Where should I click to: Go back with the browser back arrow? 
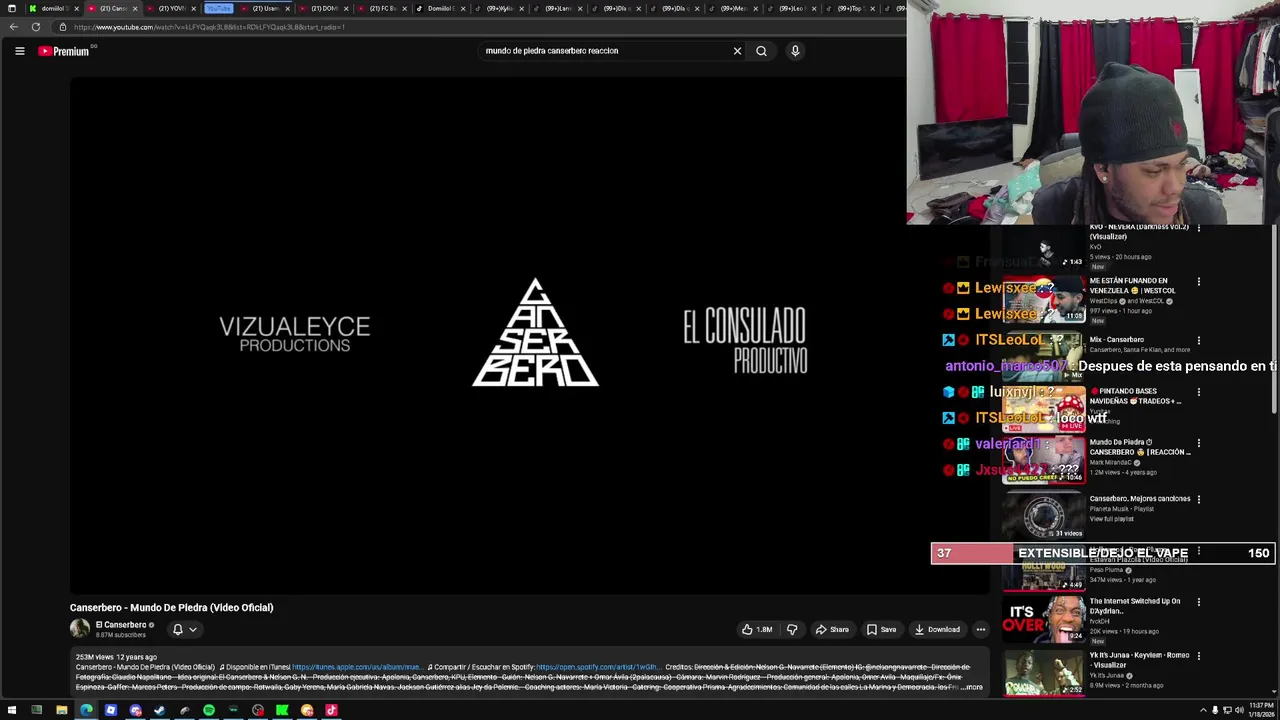(13, 27)
